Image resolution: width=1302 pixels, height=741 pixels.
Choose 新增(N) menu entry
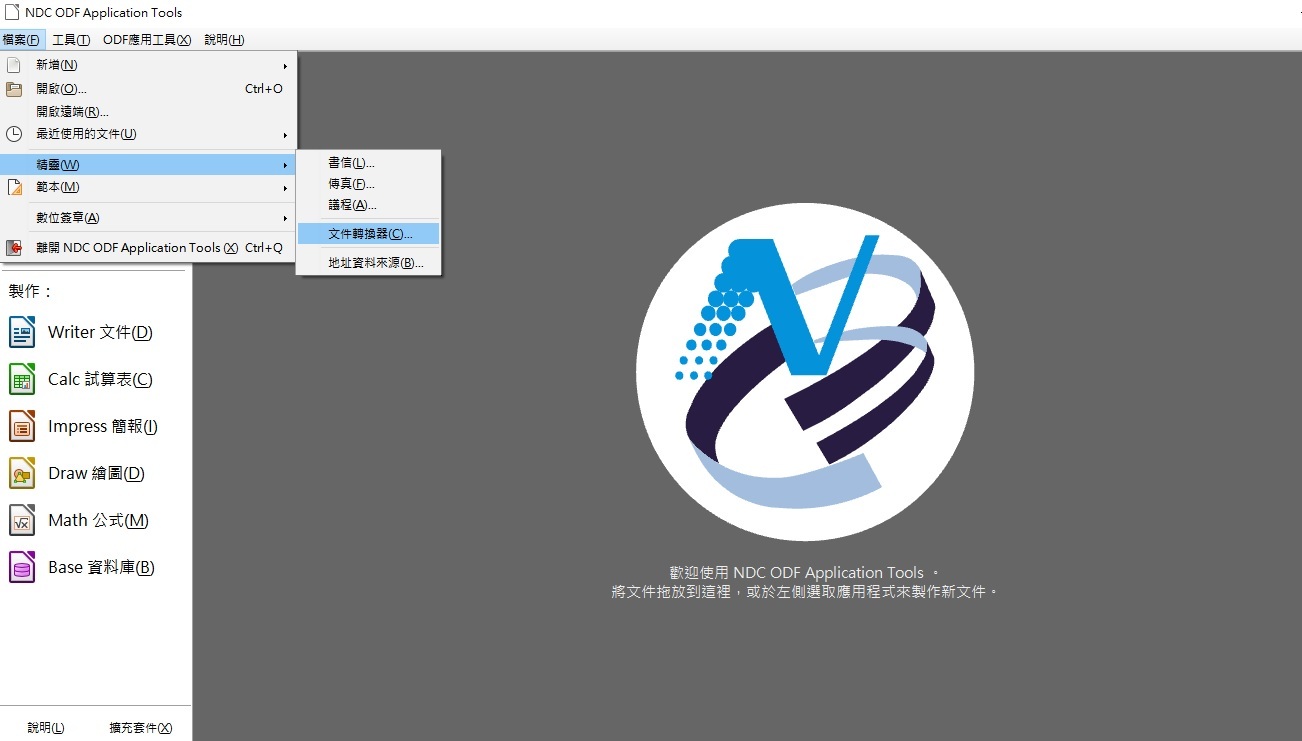(148, 65)
